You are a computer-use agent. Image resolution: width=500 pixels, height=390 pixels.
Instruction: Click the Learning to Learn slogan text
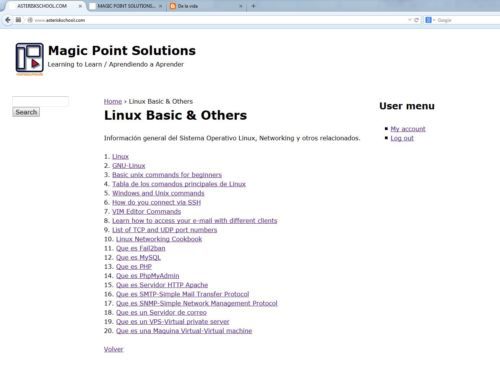116,64
